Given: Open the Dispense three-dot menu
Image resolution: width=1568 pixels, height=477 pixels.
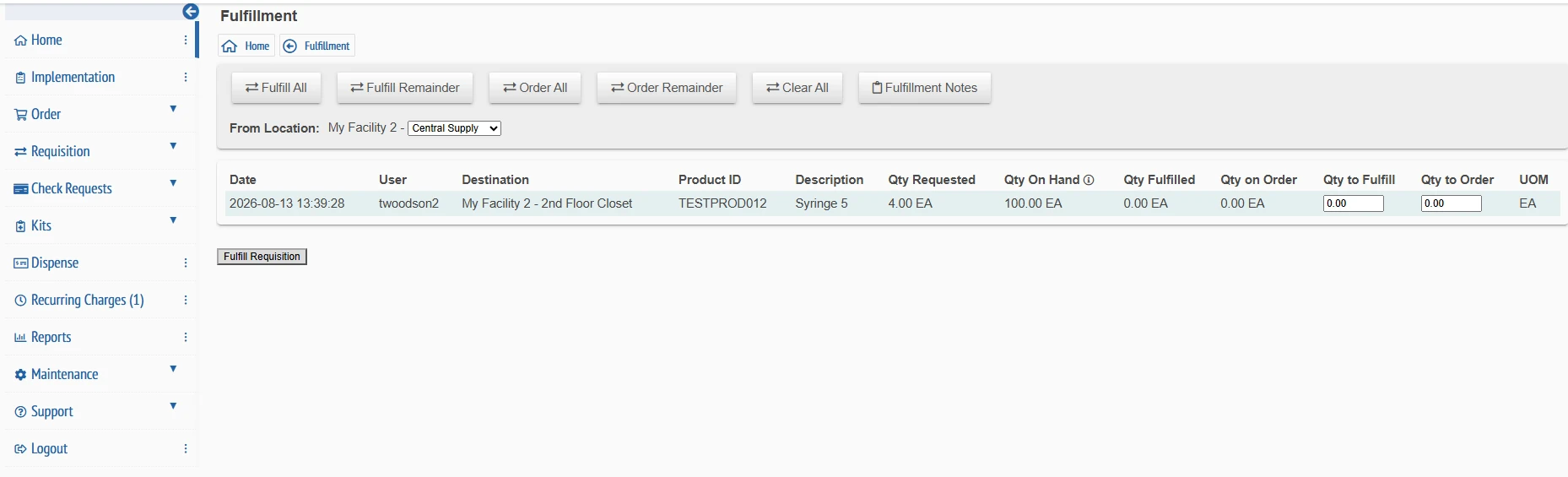Looking at the screenshot, I should [186, 263].
